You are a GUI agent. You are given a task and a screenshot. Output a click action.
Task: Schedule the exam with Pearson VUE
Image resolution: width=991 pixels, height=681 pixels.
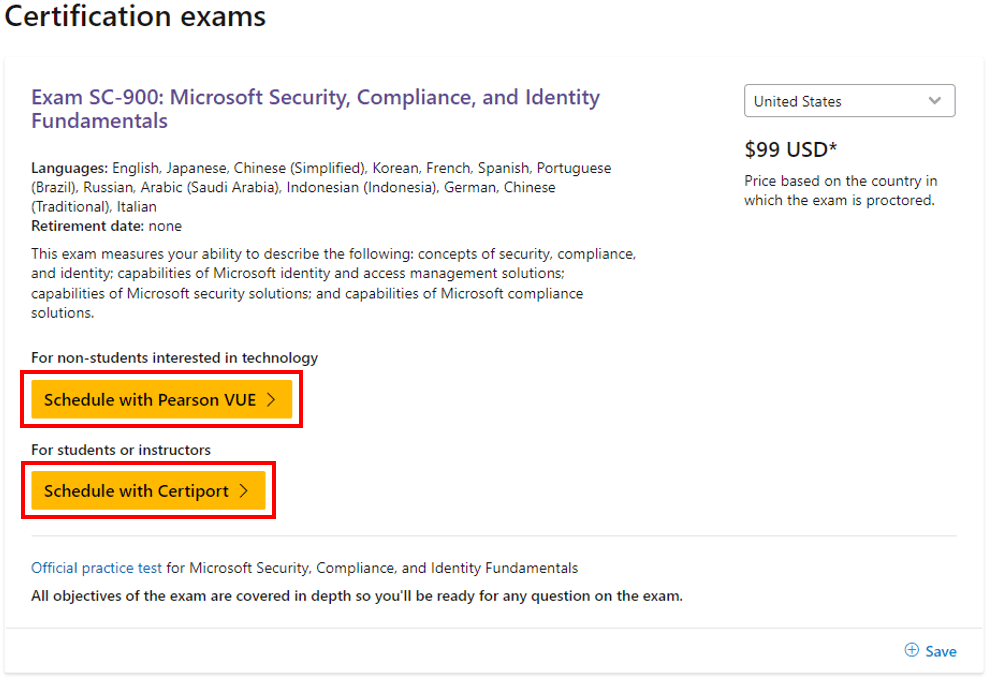coord(162,399)
